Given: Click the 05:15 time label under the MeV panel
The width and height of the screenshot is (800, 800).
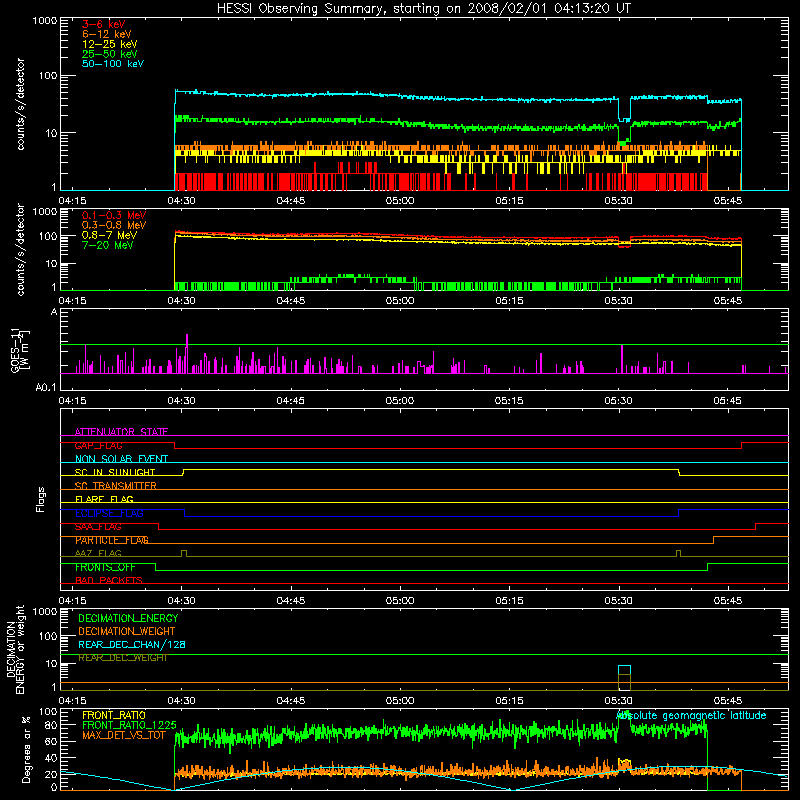Looking at the screenshot, I should click(x=509, y=301).
